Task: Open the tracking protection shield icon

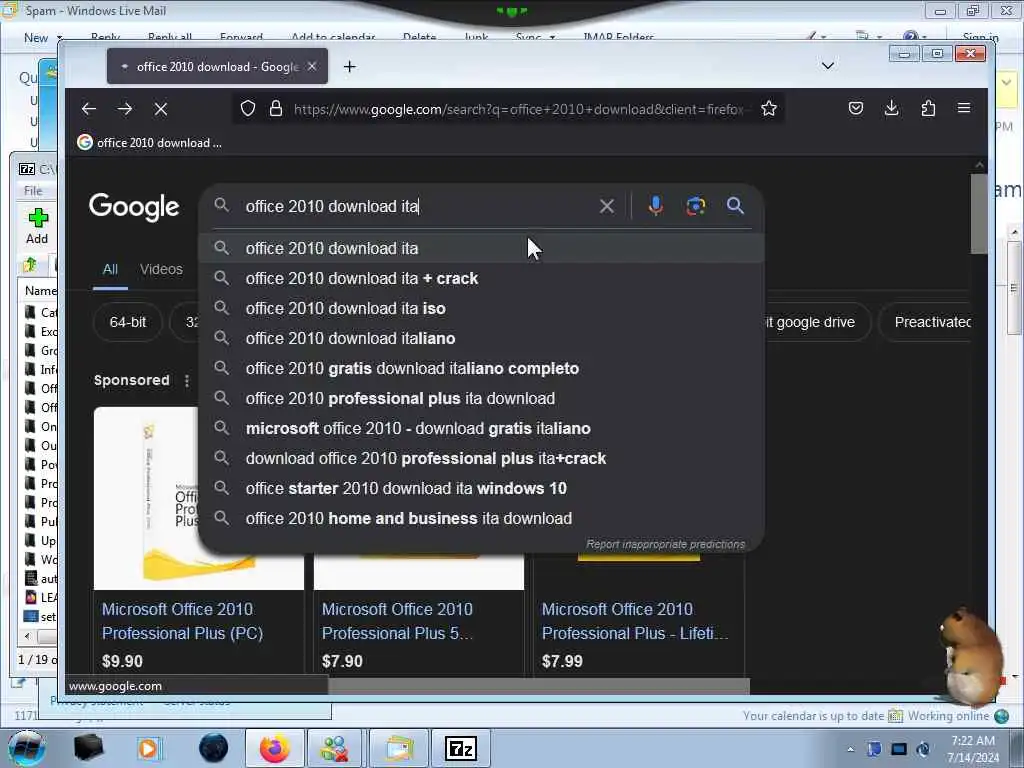Action: 248,108
